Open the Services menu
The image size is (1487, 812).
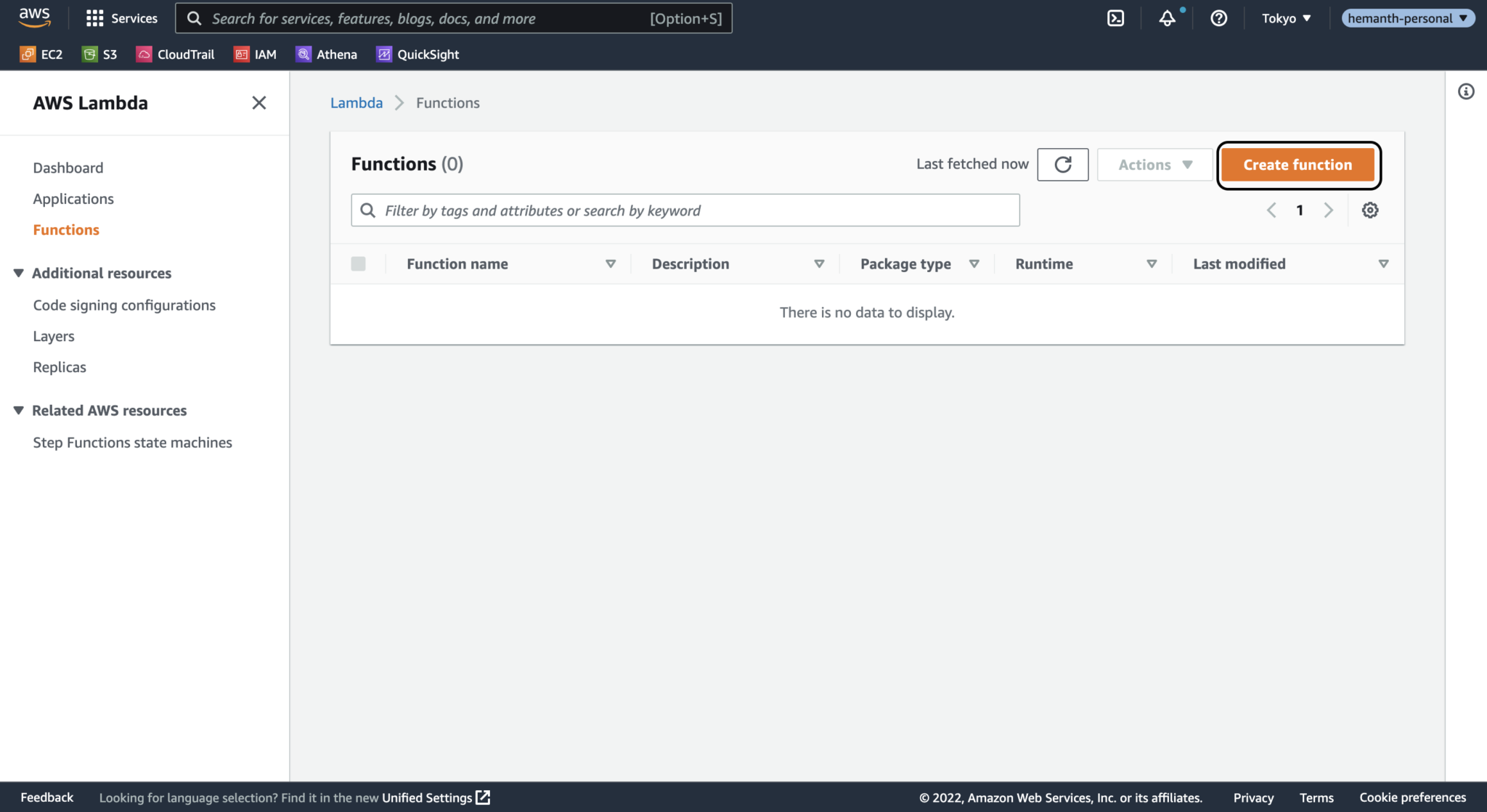tap(121, 17)
